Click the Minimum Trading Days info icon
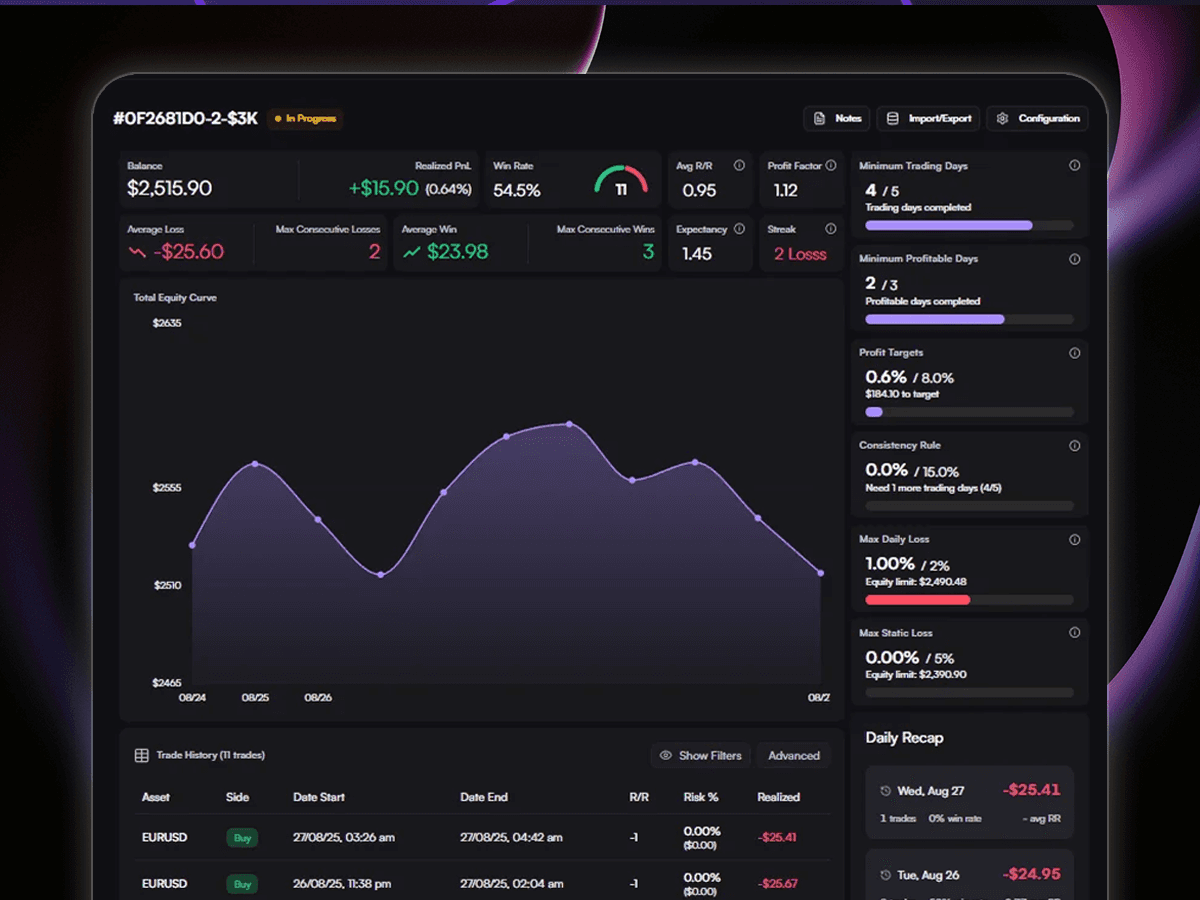The width and height of the screenshot is (1200, 900). pyautogui.click(x=1075, y=166)
